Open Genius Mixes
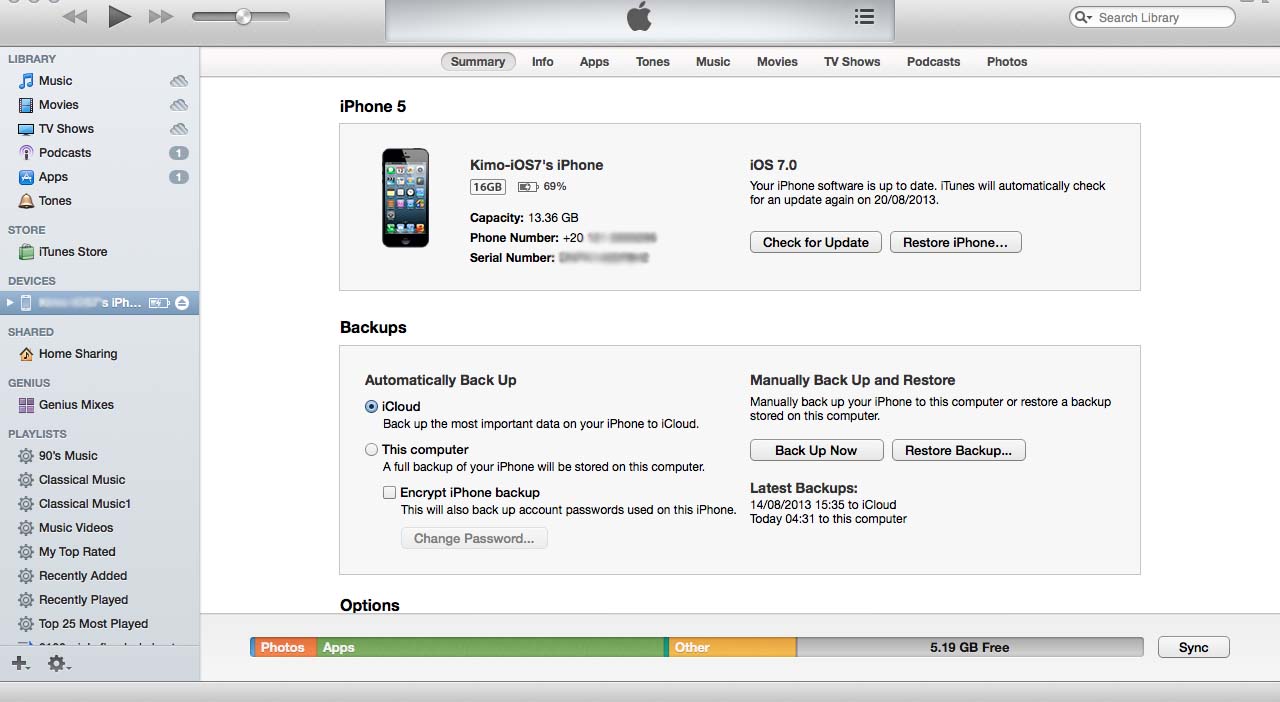Image resolution: width=1280 pixels, height=702 pixels. 76,405
